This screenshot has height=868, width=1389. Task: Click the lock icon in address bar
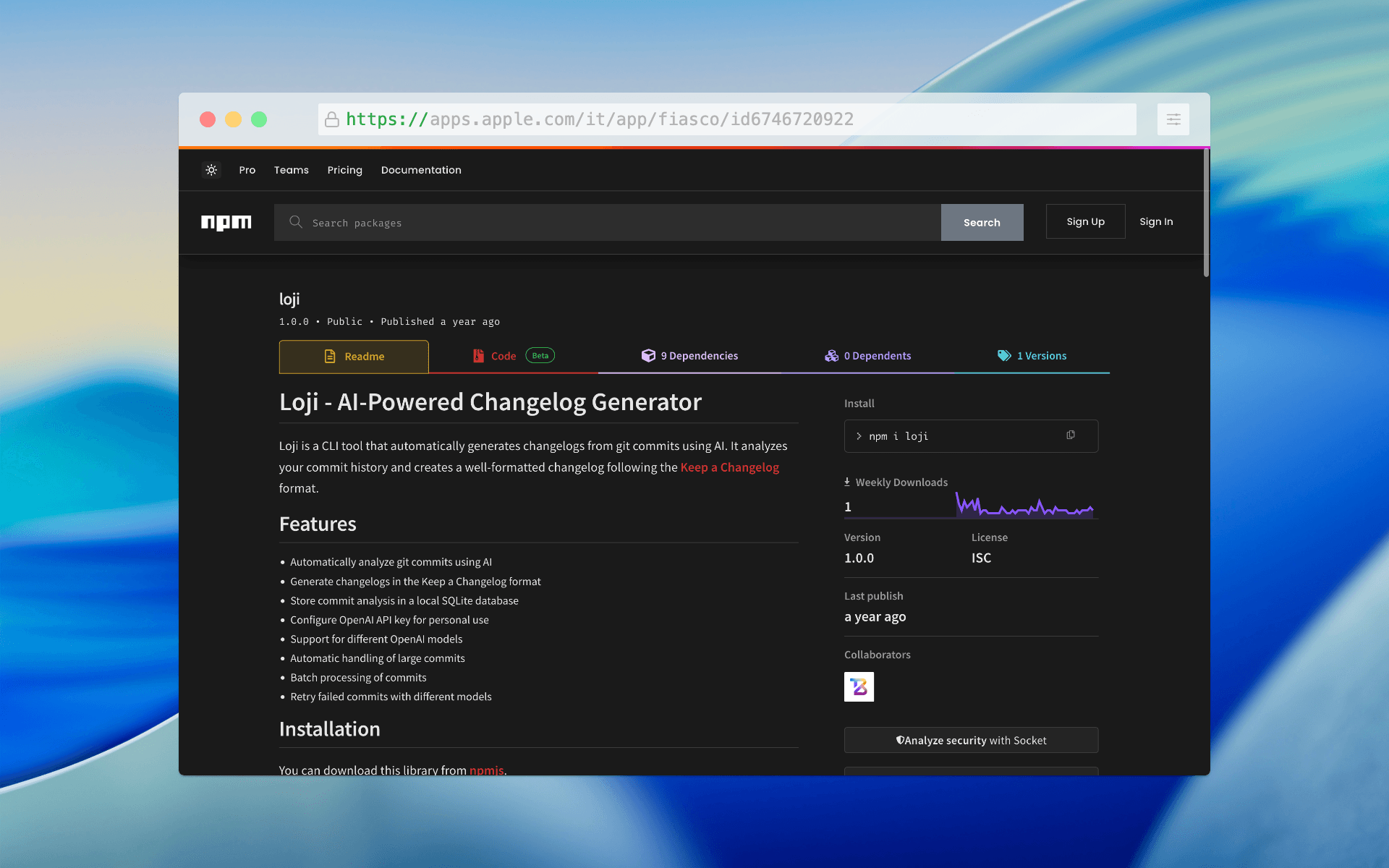tap(332, 119)
